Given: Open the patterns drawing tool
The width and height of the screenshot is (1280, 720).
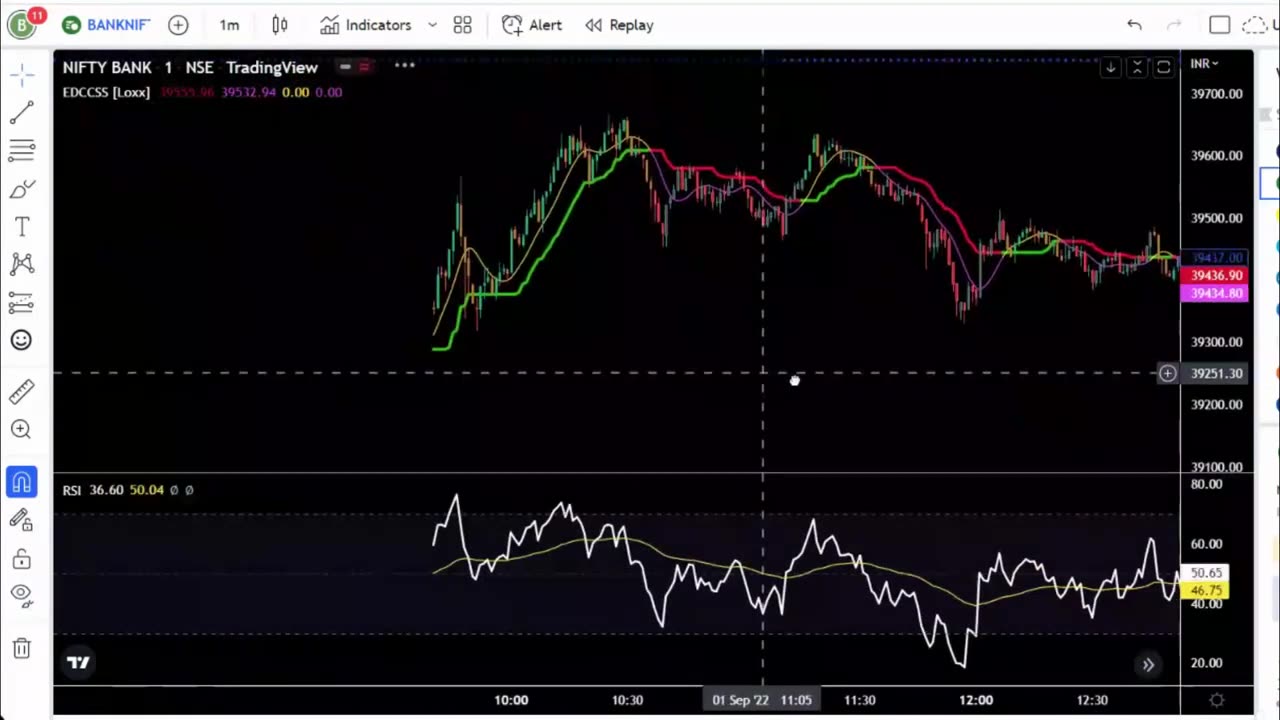Looking at the screenshot, I should tap(22, 264).
